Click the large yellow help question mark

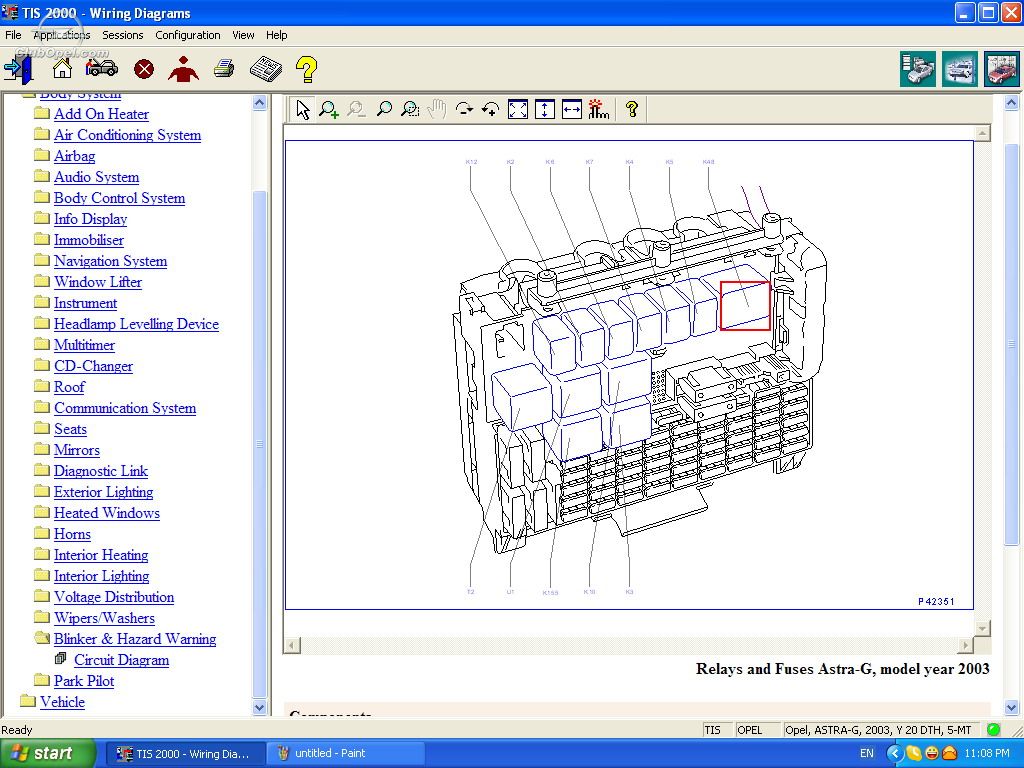click(306, 69)
